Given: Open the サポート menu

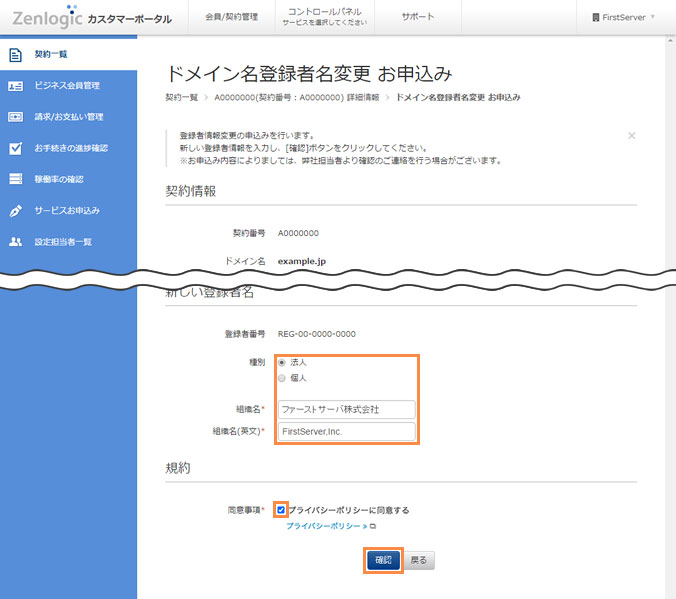Looking at the screenshot, I should pos(418,17).
